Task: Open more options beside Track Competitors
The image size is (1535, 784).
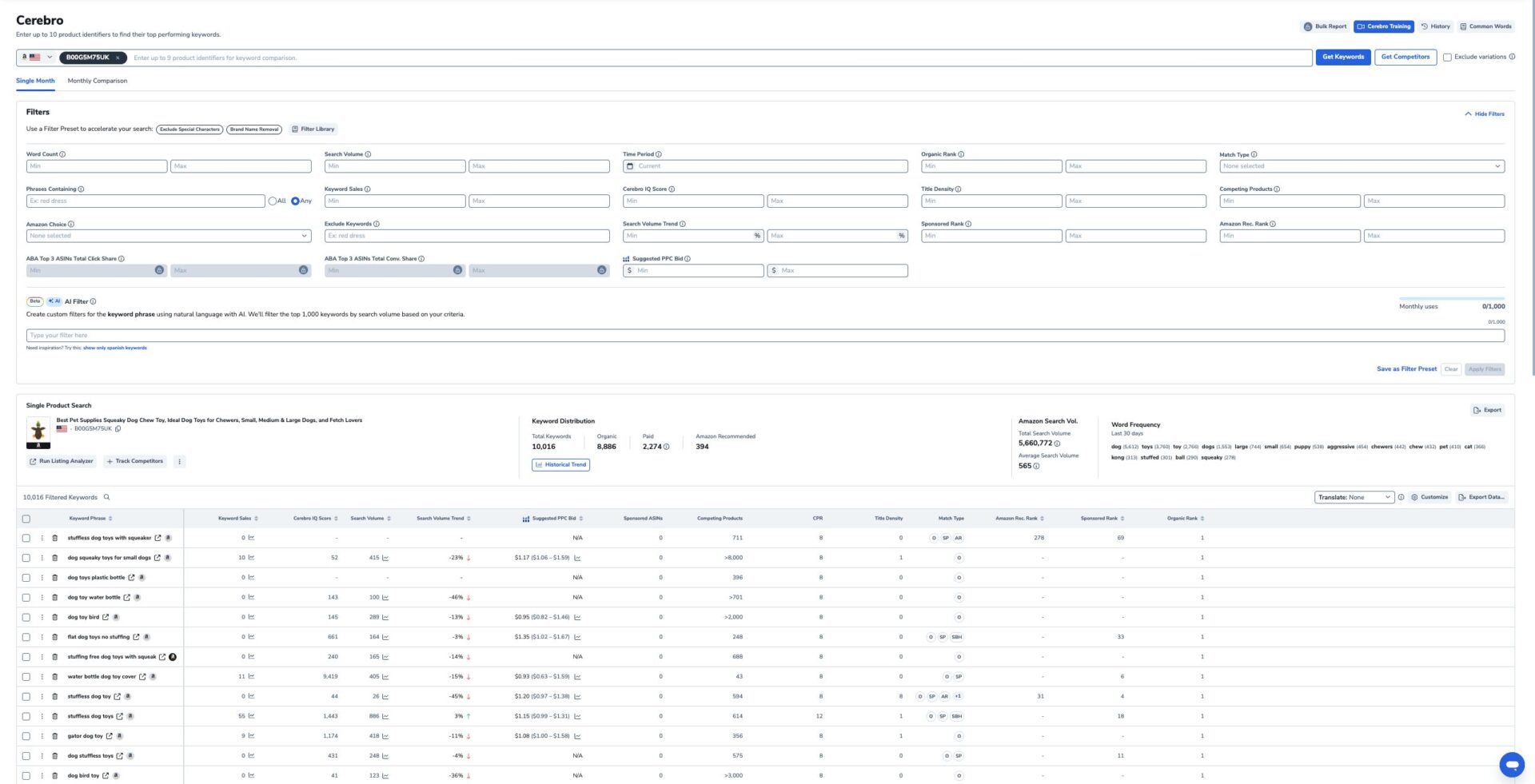Action: (x=179, y=461)
